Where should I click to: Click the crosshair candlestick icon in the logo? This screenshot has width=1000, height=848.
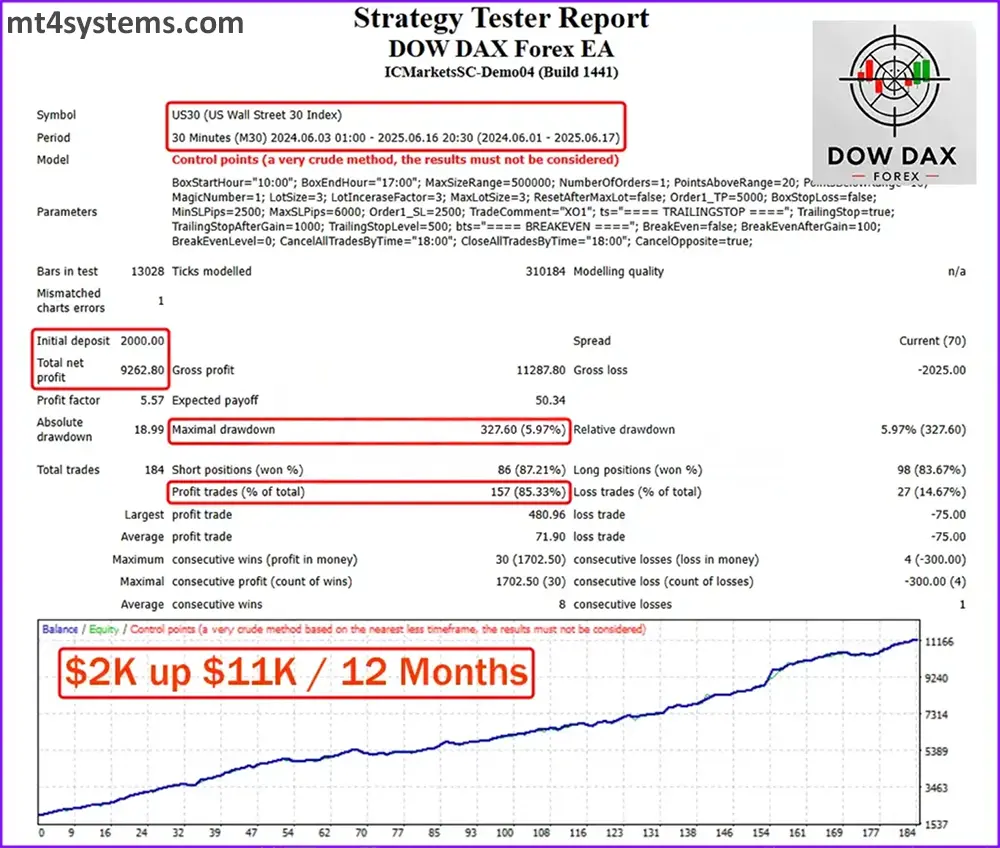click(893, 81)
